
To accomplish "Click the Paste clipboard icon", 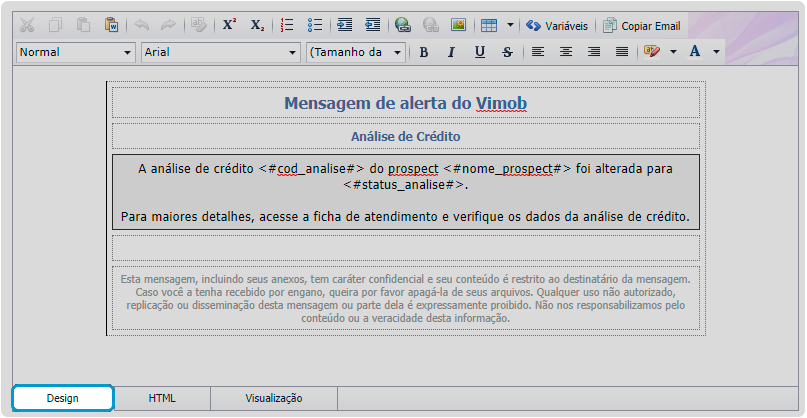I will pyautogui.click(x=83, y=25).
